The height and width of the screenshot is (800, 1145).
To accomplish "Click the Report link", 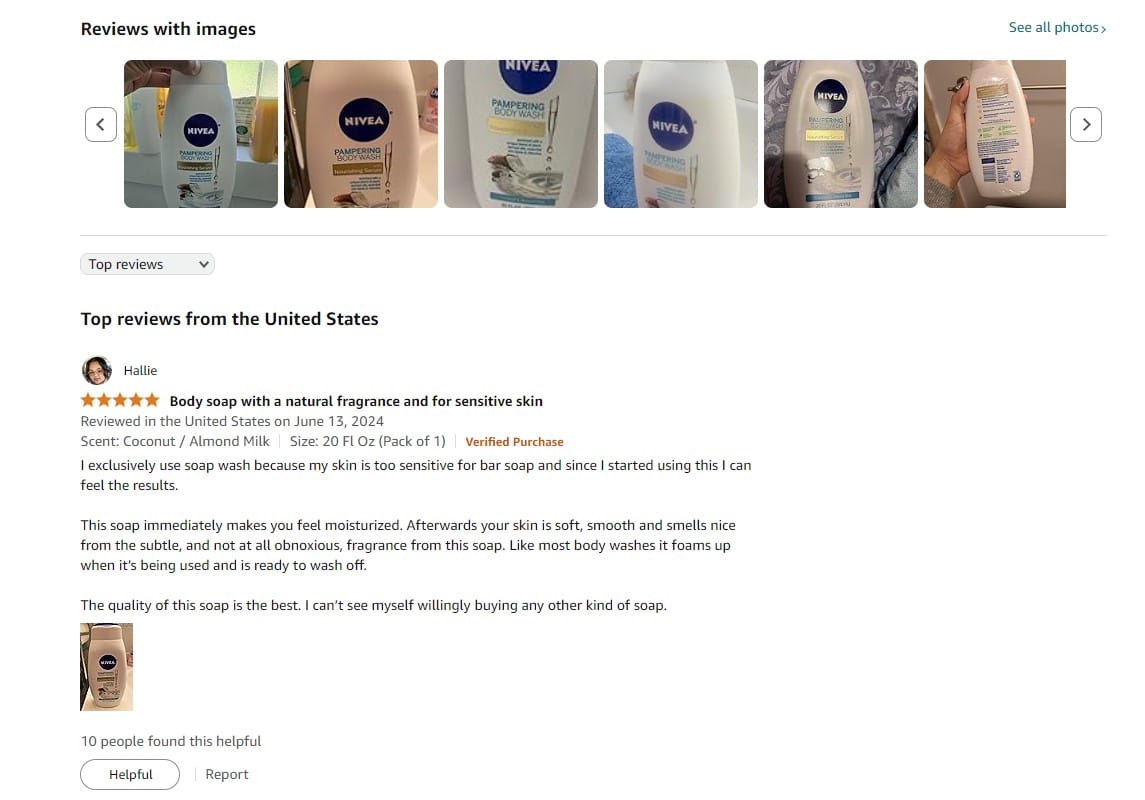I will (226, 774).
